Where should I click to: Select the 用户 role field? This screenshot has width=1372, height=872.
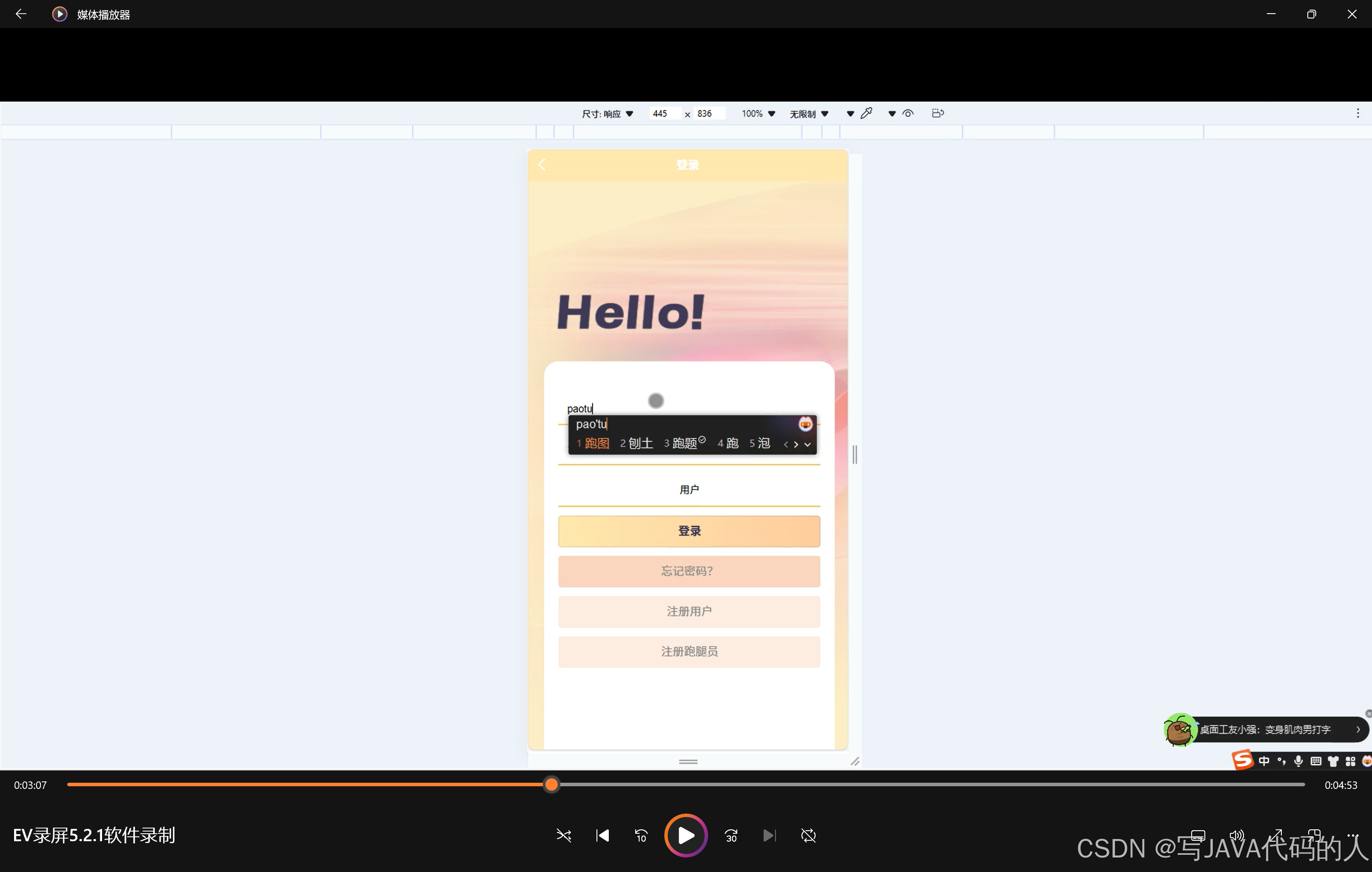pos(689,490)
